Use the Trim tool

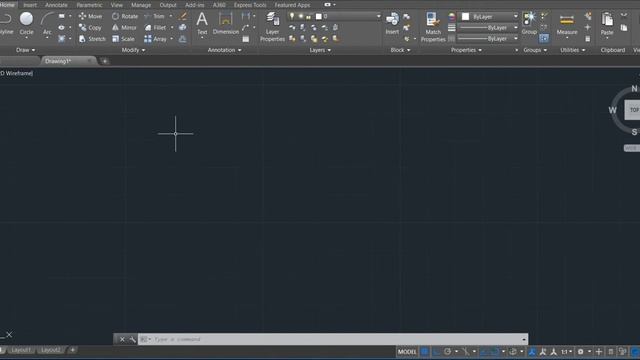click(154, 16)
